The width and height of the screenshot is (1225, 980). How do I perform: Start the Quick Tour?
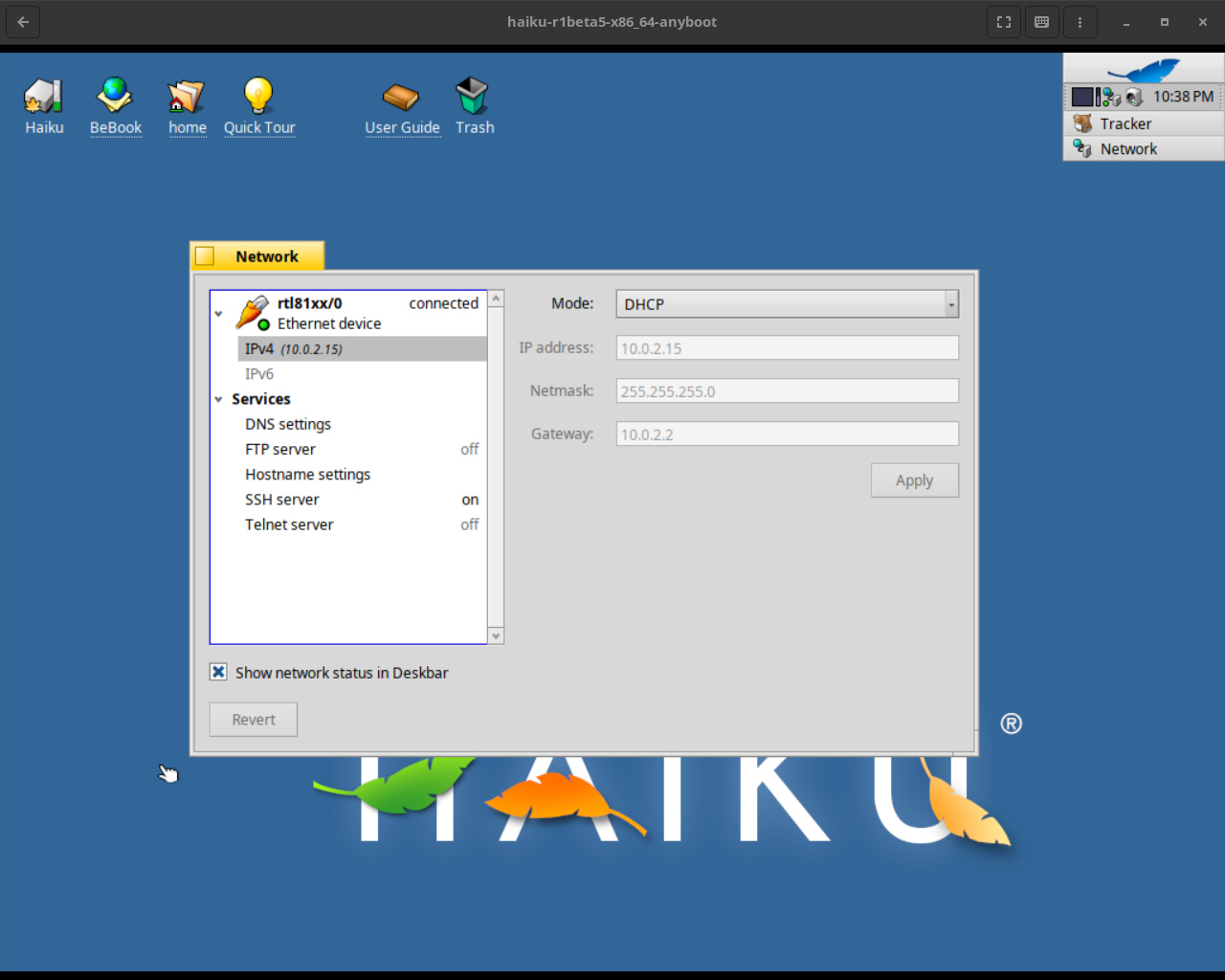click(x=258, y=95)
